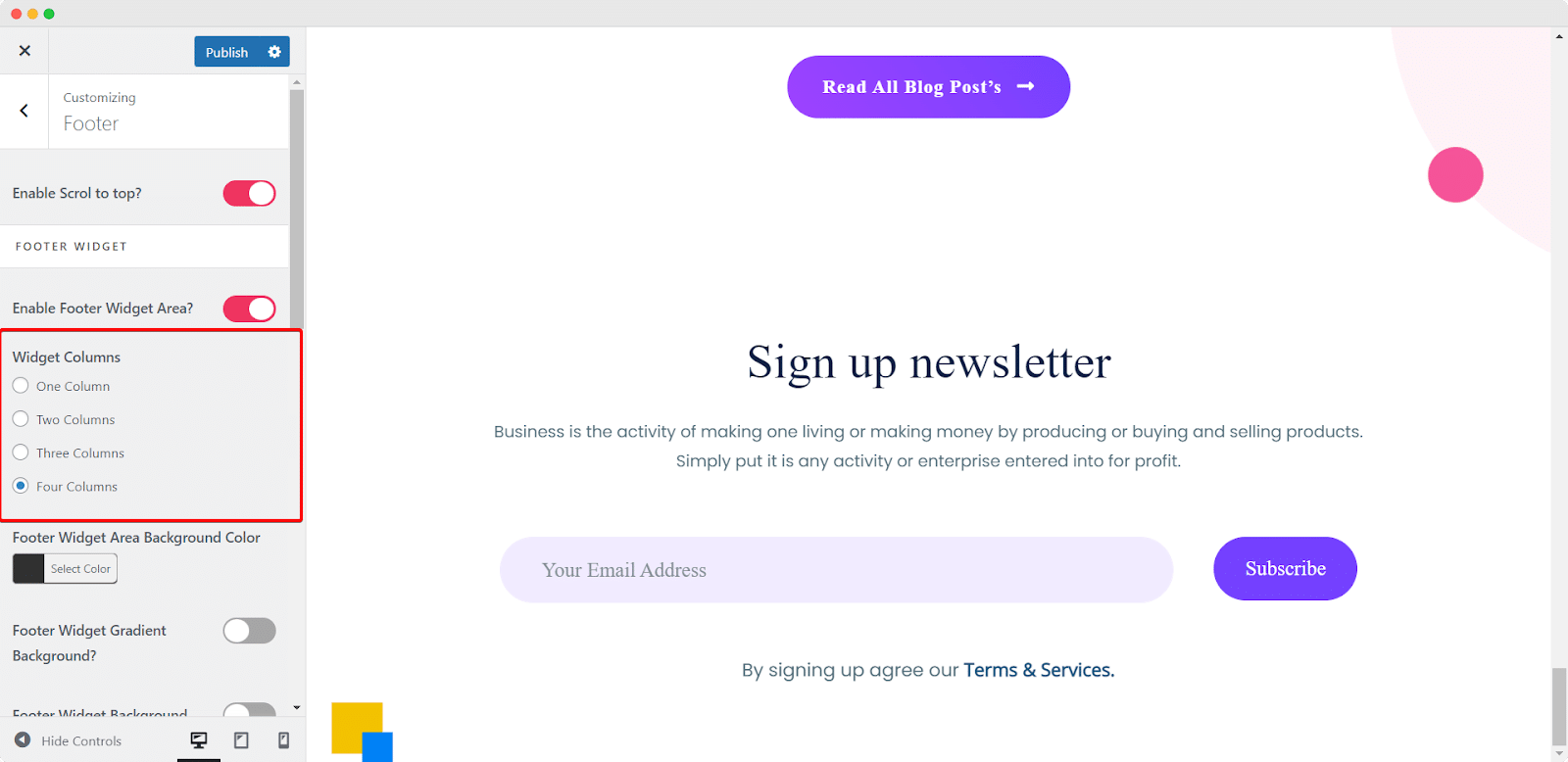The height and width of the screenshot is (762, 1568).
Task: Go back using the left chevron arrow
Action: click(24, 111)
